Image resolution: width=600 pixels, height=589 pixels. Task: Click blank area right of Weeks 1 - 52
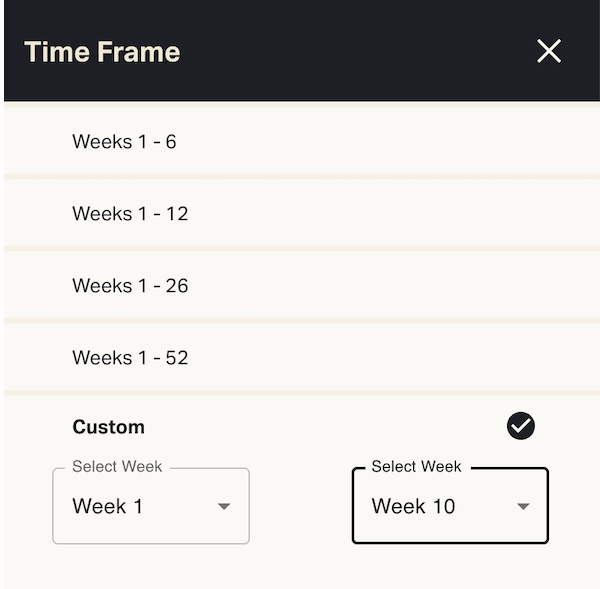click(400, 357)
